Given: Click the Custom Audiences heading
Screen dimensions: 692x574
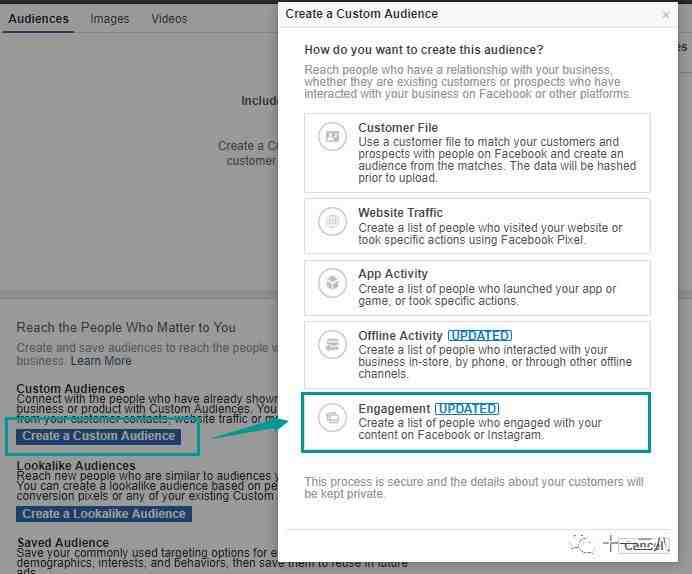Looking at the screenshot, I should 71,389.
